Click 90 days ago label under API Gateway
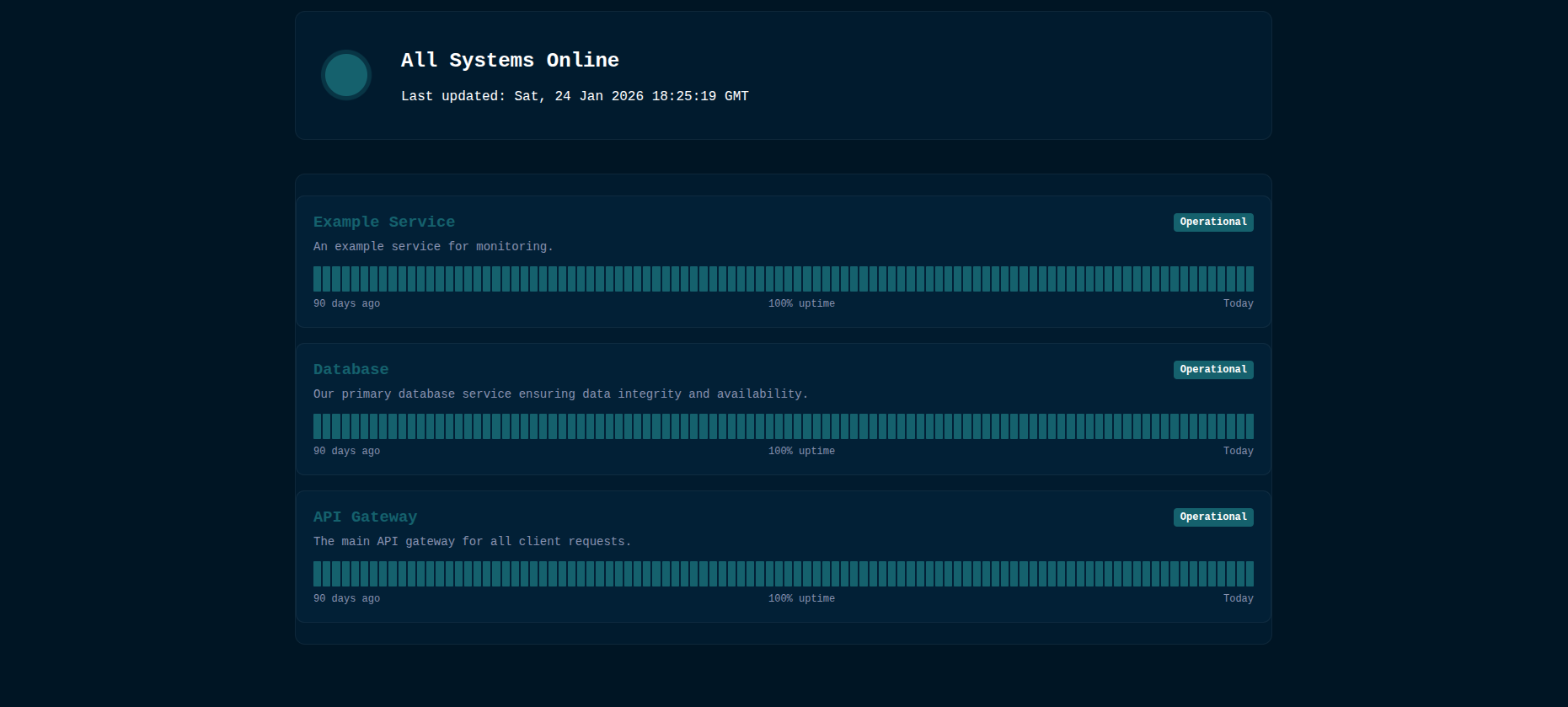Screen dimensions: 1568x707 click(346, 598)
